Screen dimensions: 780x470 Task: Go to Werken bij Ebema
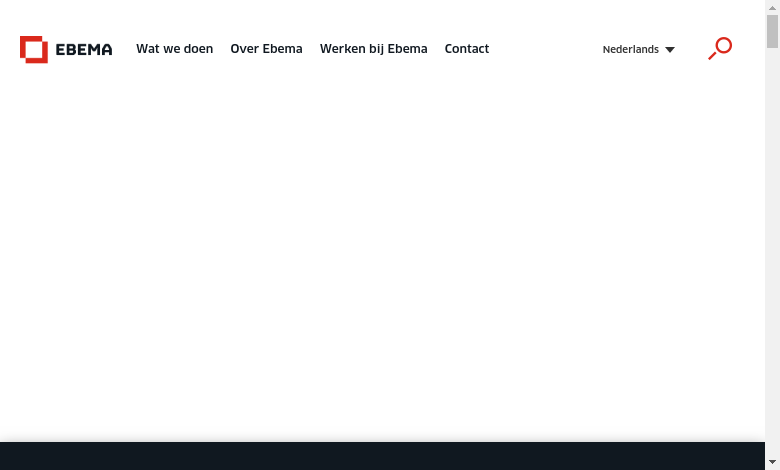(373, 49)
